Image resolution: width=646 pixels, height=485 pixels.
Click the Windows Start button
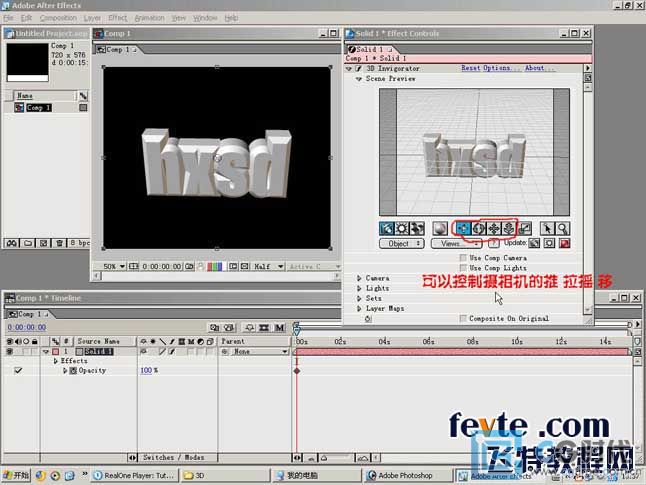tap(16, 476)
